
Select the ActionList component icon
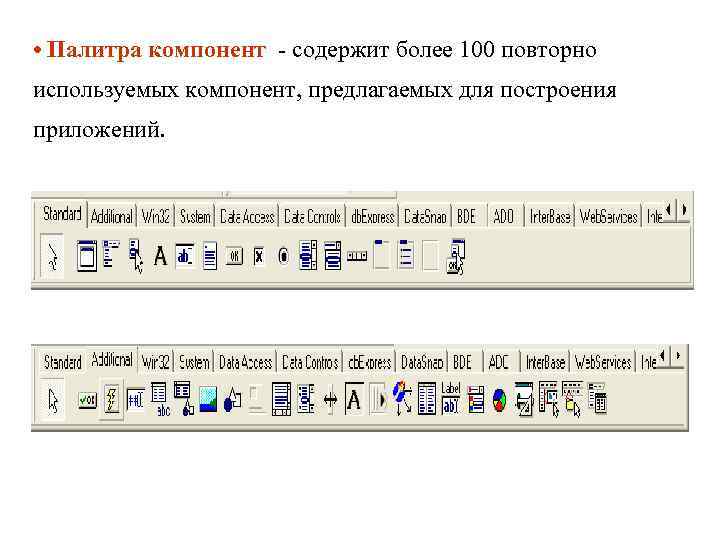point(456,257)
